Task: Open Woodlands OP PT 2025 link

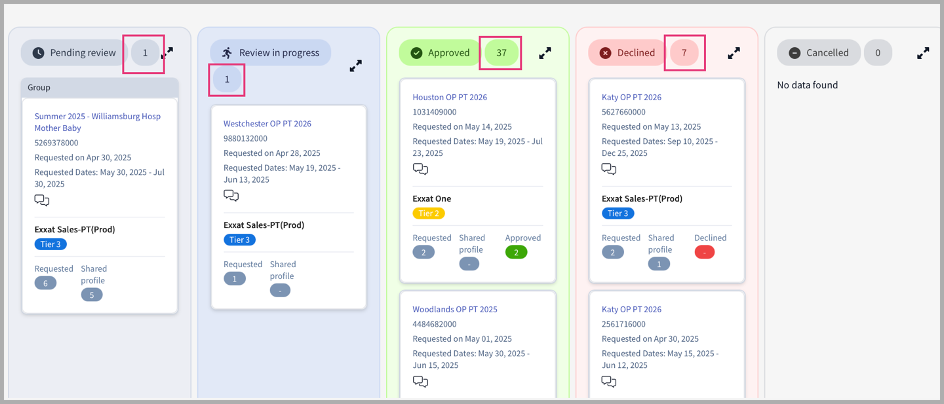Action: [x=455, y=309]
